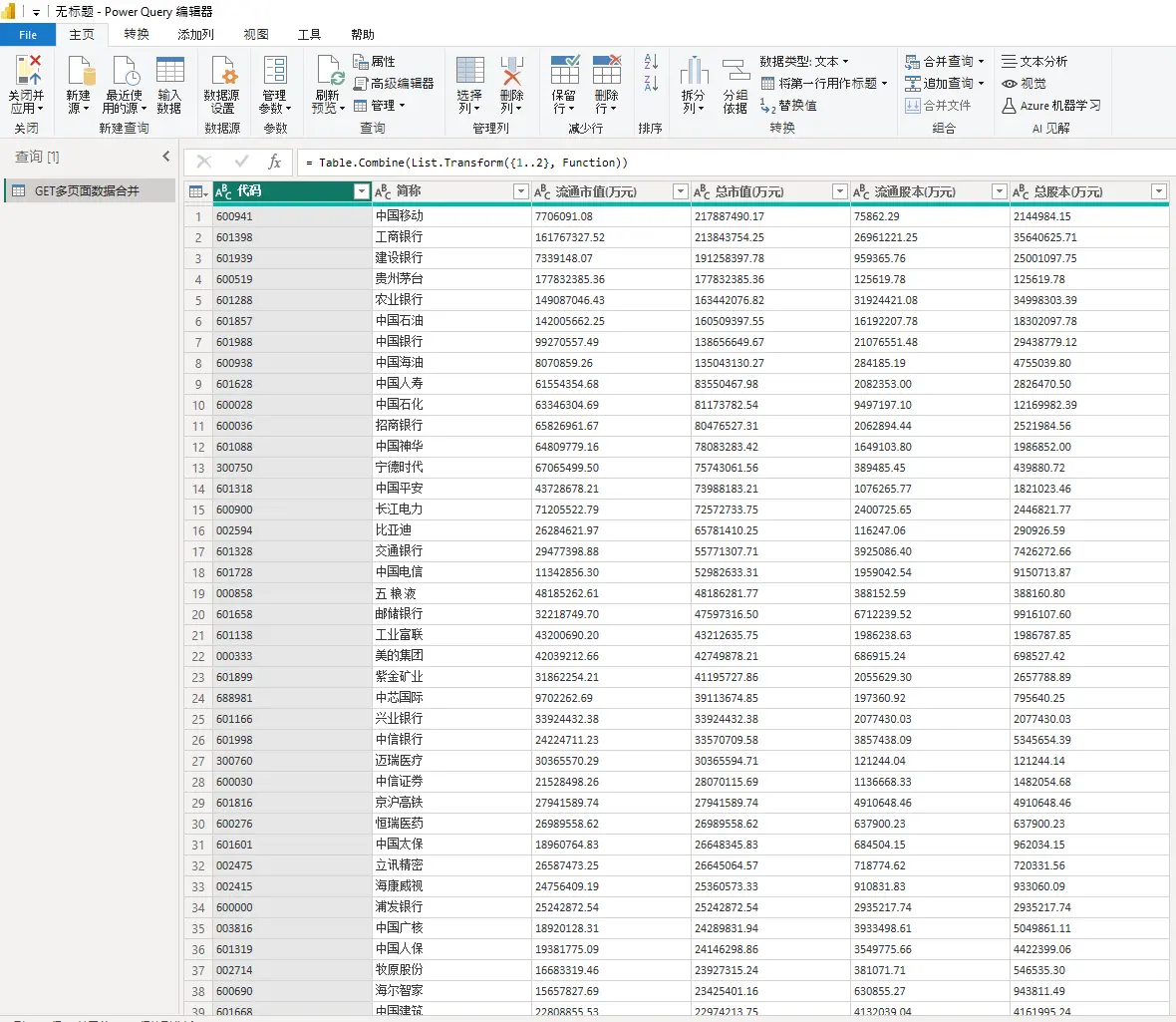Switch to the 帮助 (Help) tab

pyautogui.click(x=363, y=35)
